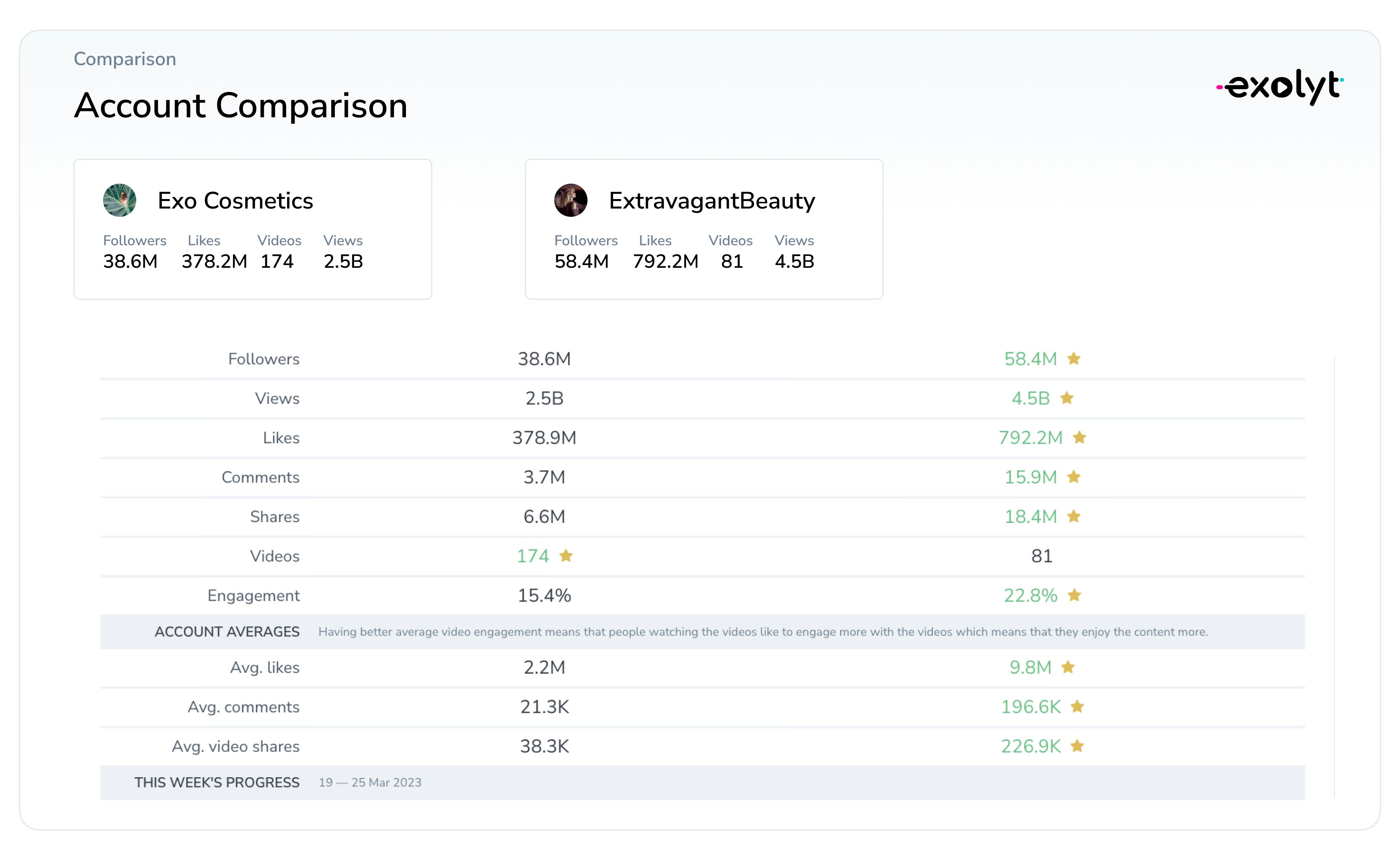Click the star next to 22.8% engagement
The width and height of the screenshot is (1400, 859).
click(1074, 595)
